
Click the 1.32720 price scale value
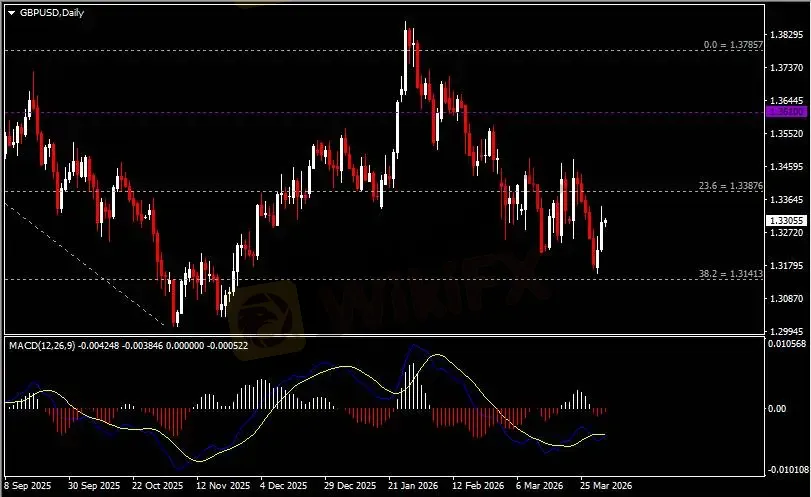786,233
